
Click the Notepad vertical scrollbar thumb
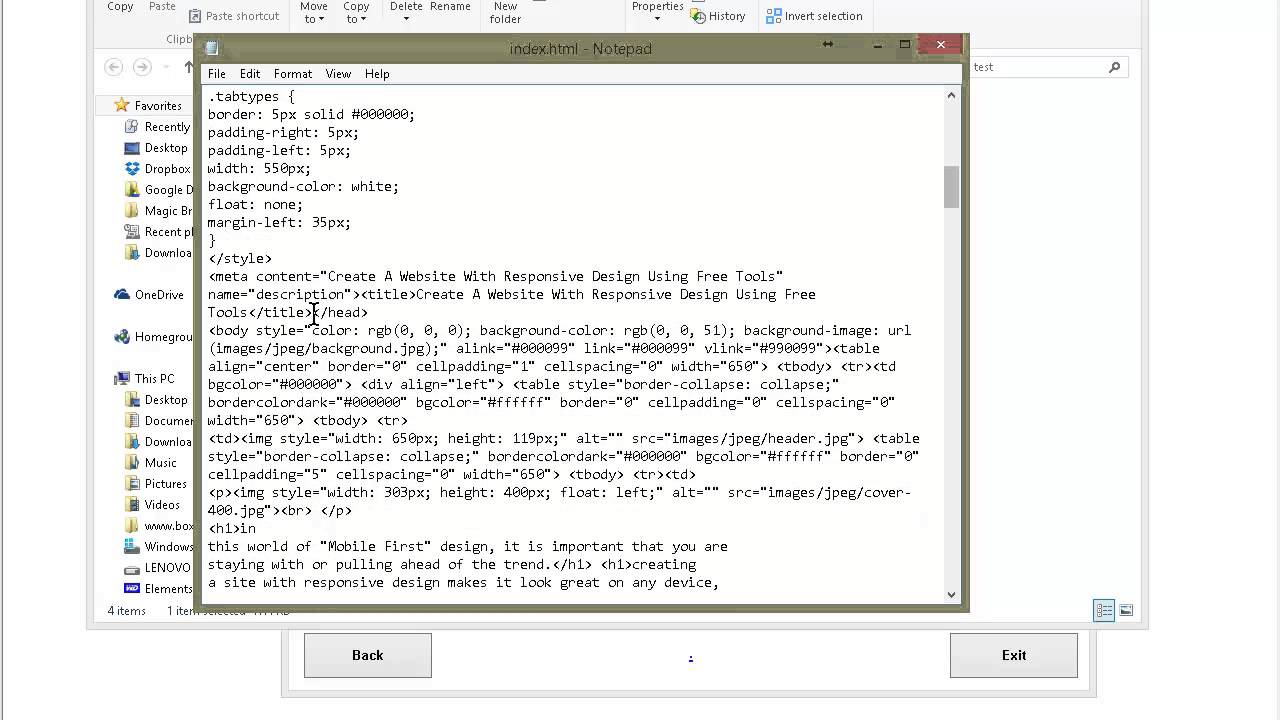coord(951,187)
